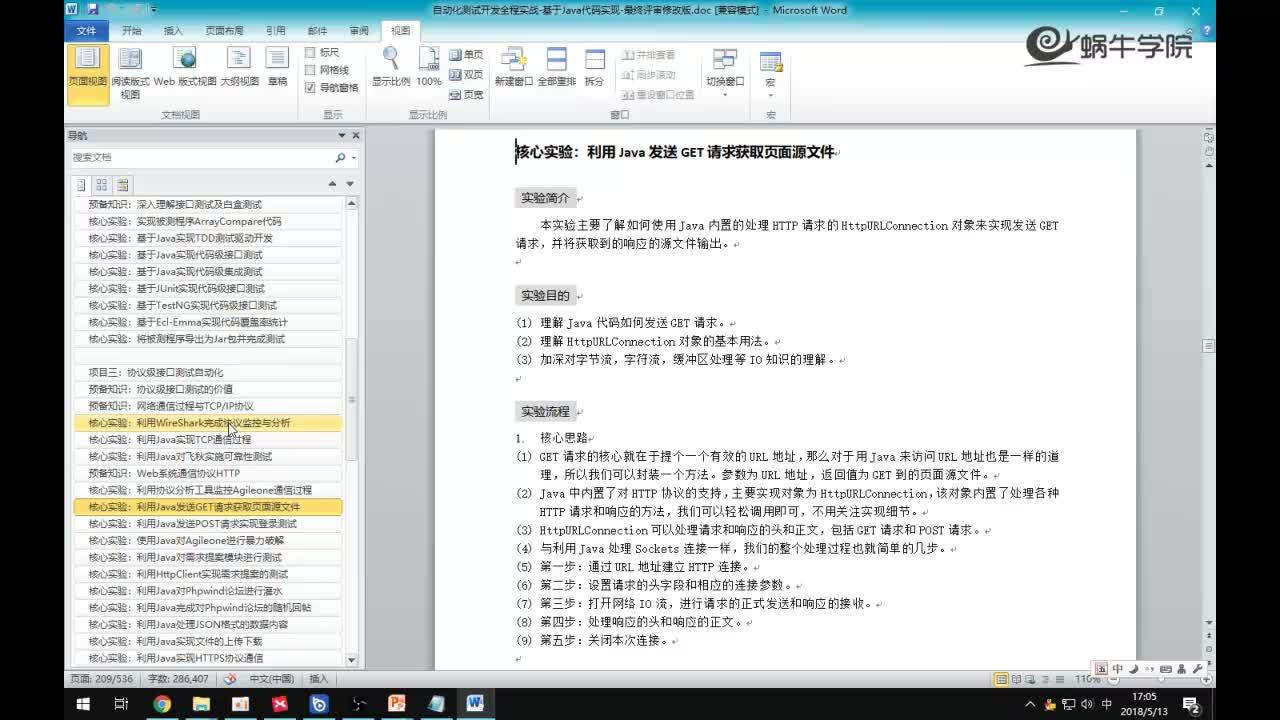Open PowerPoint from the taskbar
The height and width of the screenshot is (720, 1280).
396,704
